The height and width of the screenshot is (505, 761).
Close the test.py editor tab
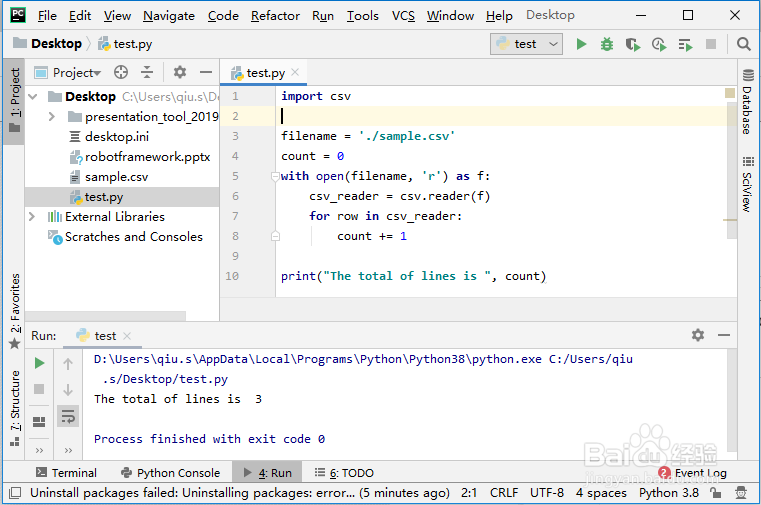click(295, 72)
